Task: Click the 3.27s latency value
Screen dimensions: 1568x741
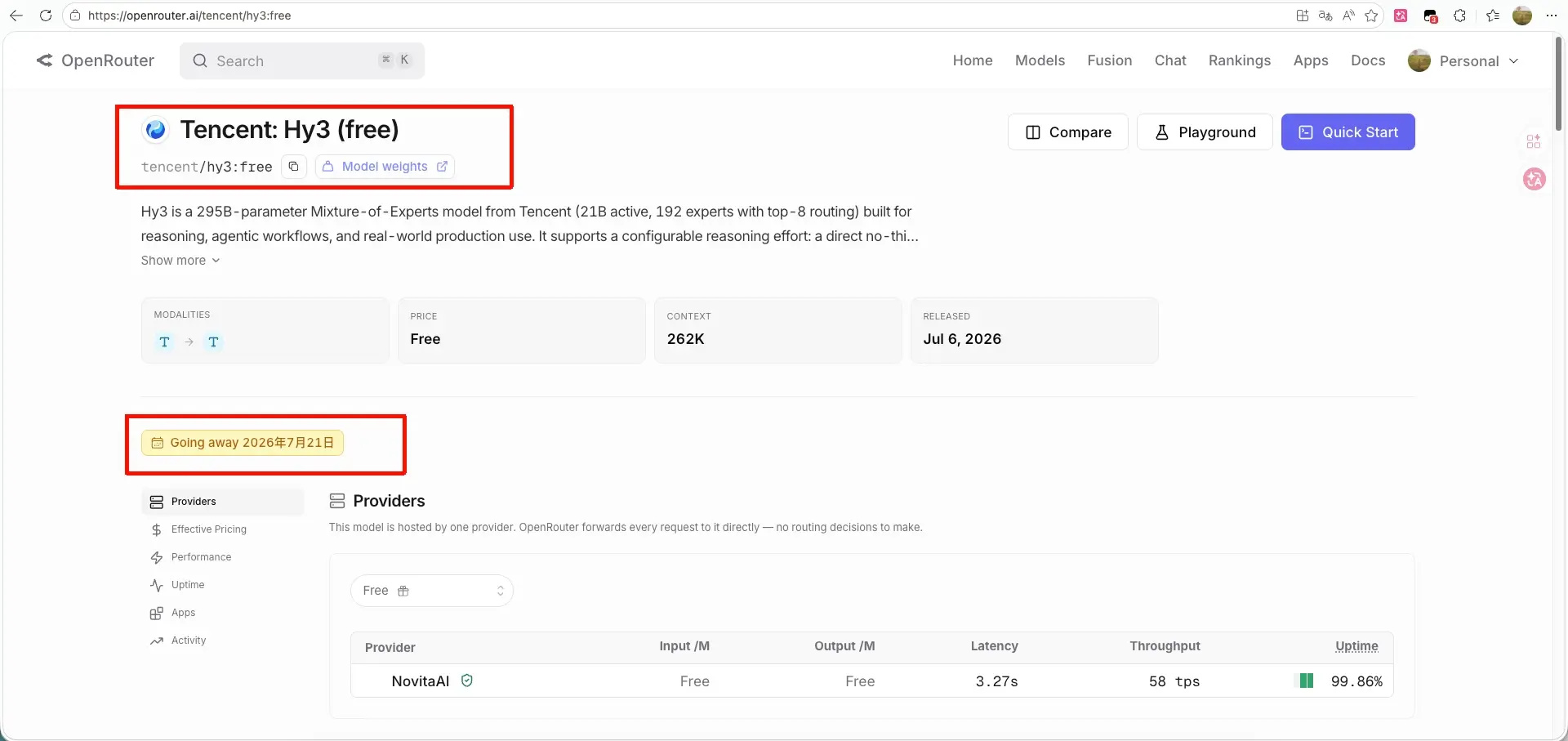Action: pyautogui.click(x=996, y=681)
